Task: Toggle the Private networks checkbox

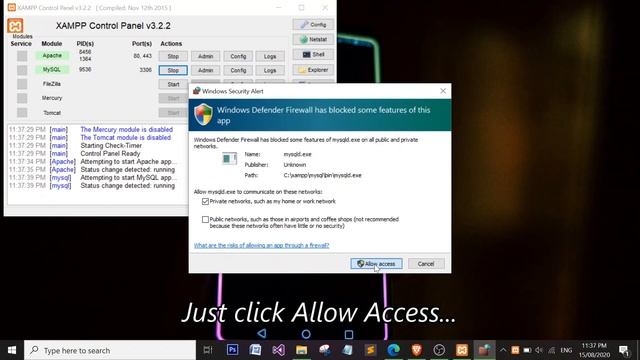Action: (x=205, y=201)
